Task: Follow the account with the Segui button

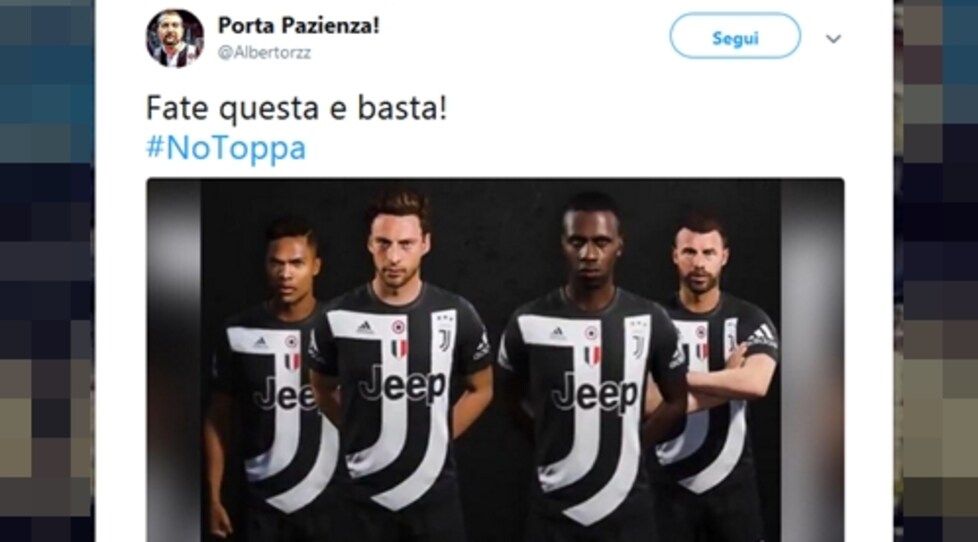Action: point(735,37)
